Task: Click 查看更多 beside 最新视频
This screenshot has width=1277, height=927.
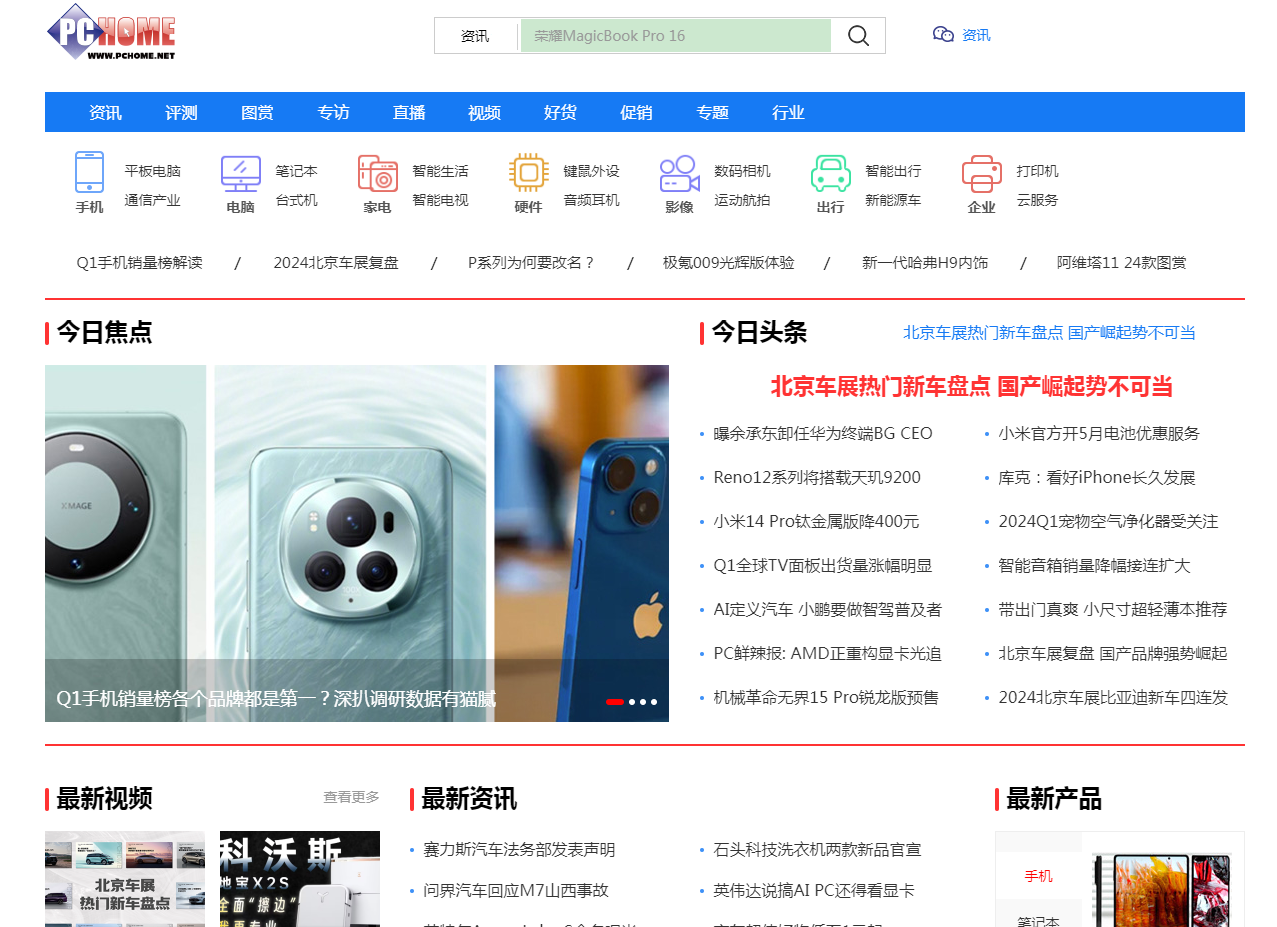Action: tap(351, 797)
